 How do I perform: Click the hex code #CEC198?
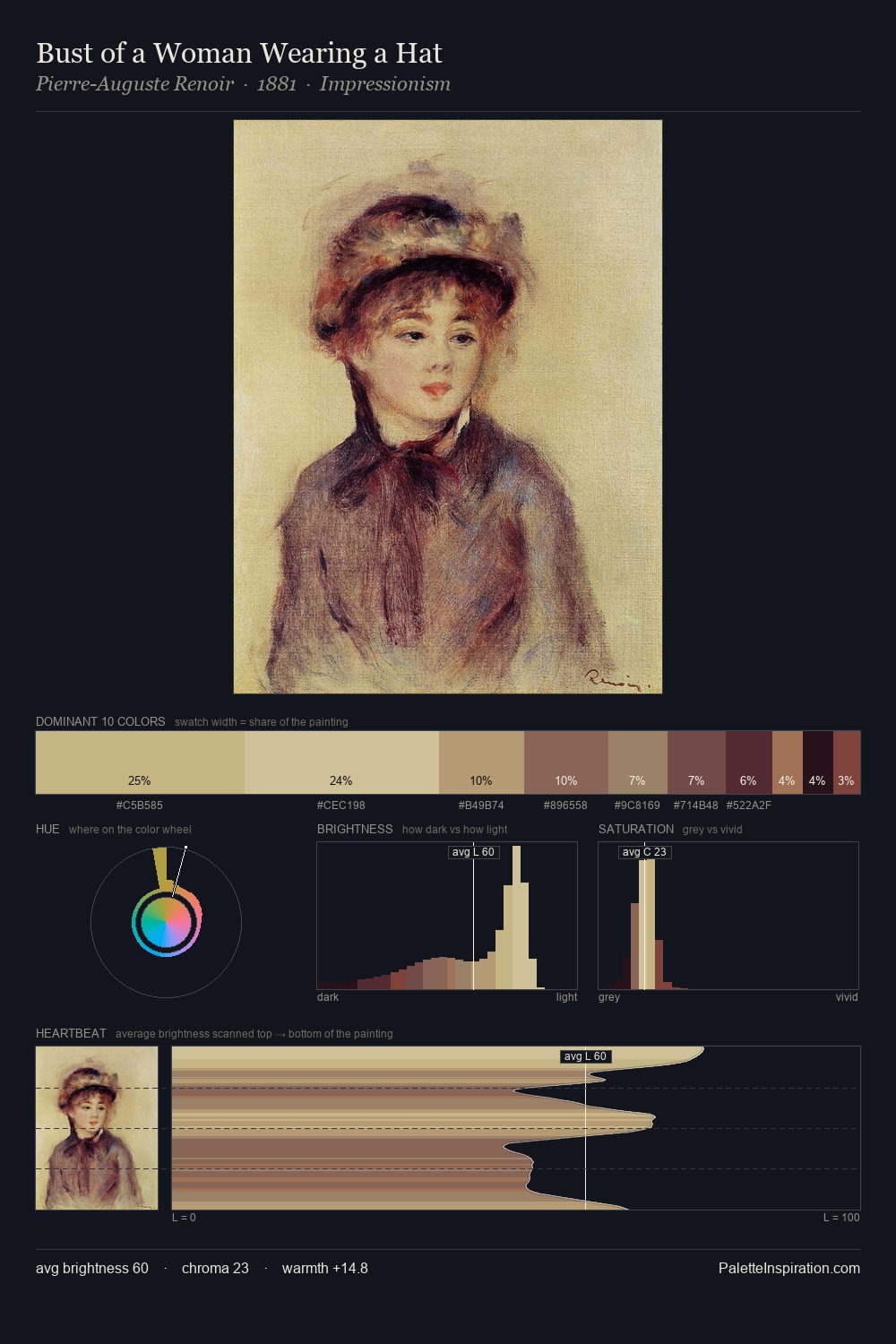(x=341, y=806)
